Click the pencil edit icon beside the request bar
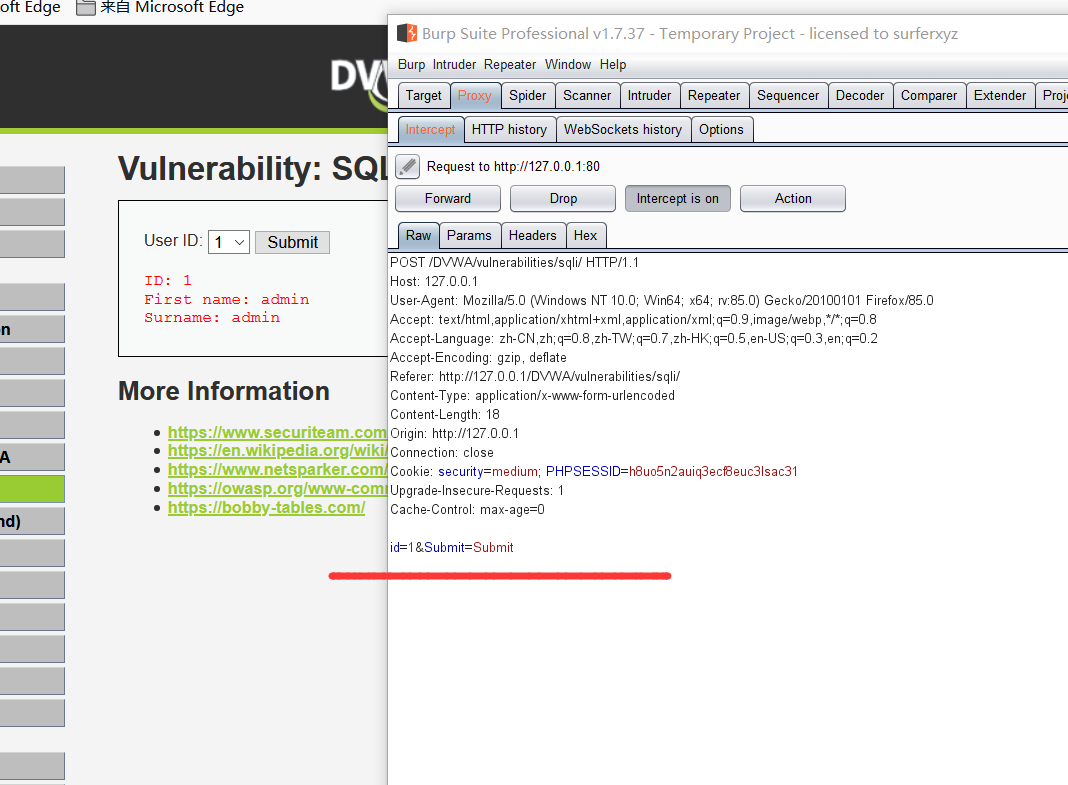 [407, 166]
